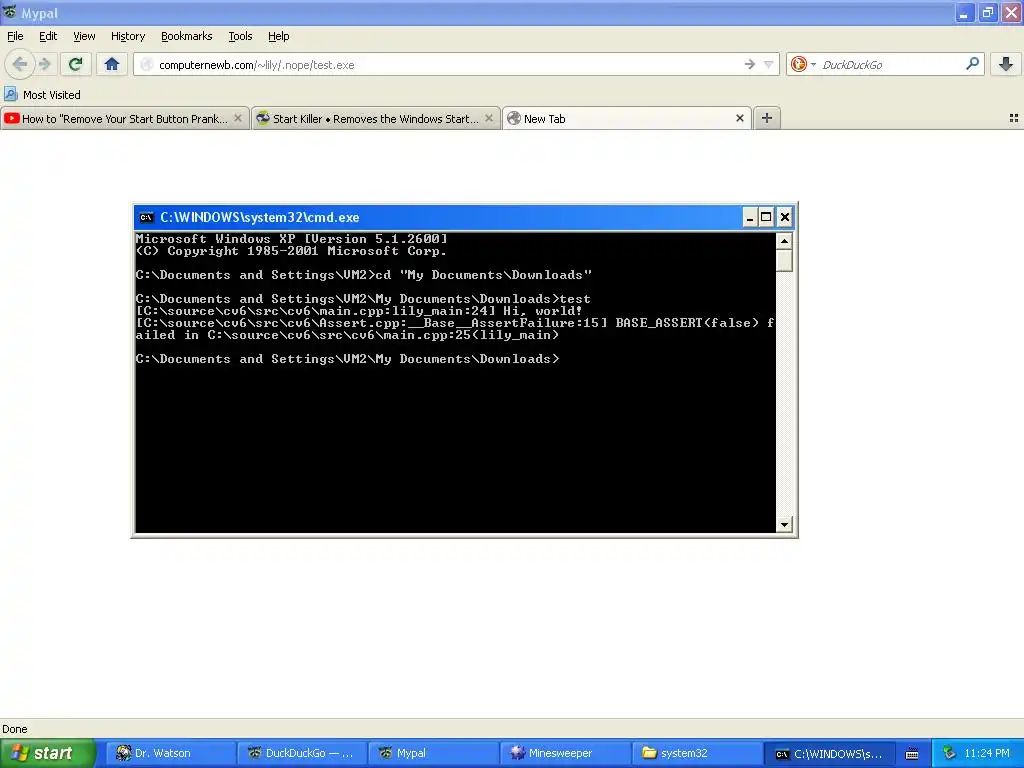
Task: Click the keyboard icon in taskbar
Action: point(912,754)
